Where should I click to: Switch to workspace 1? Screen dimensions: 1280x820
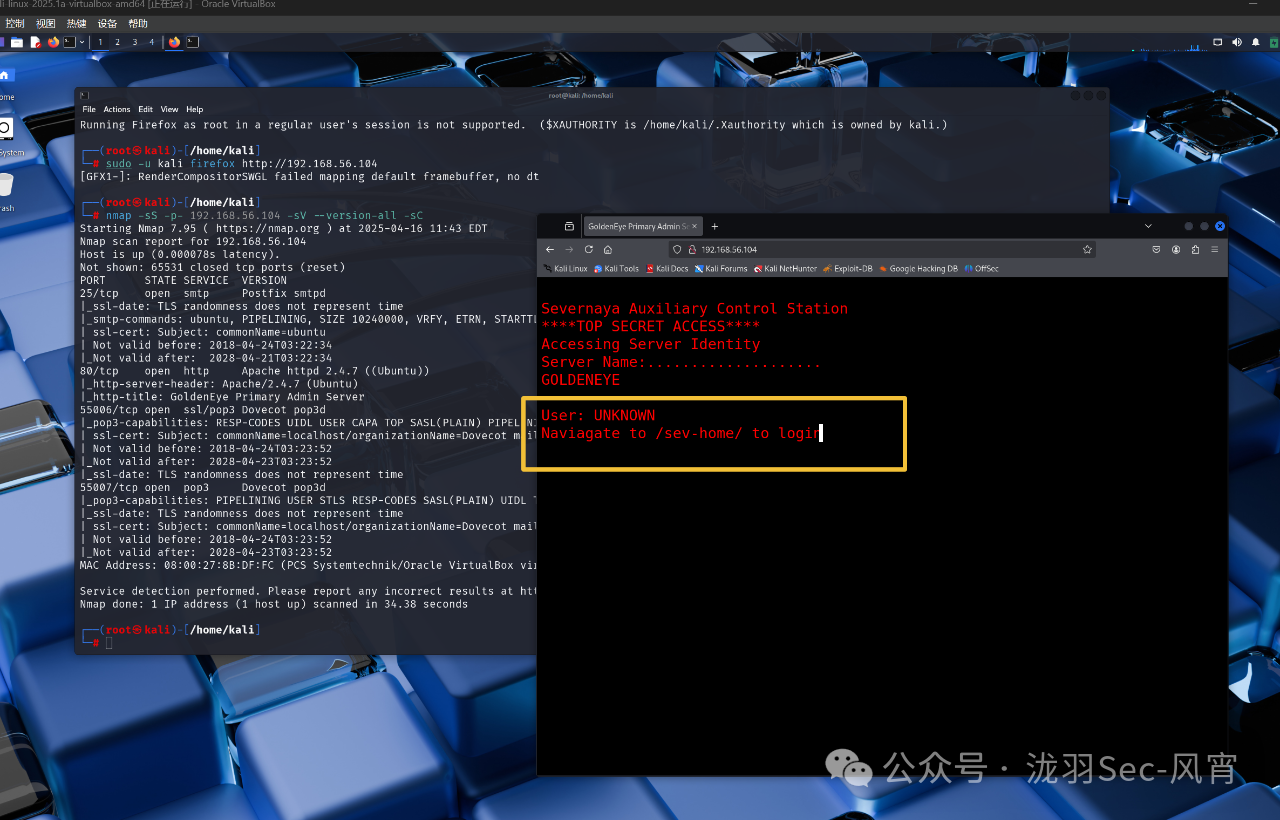100,42
